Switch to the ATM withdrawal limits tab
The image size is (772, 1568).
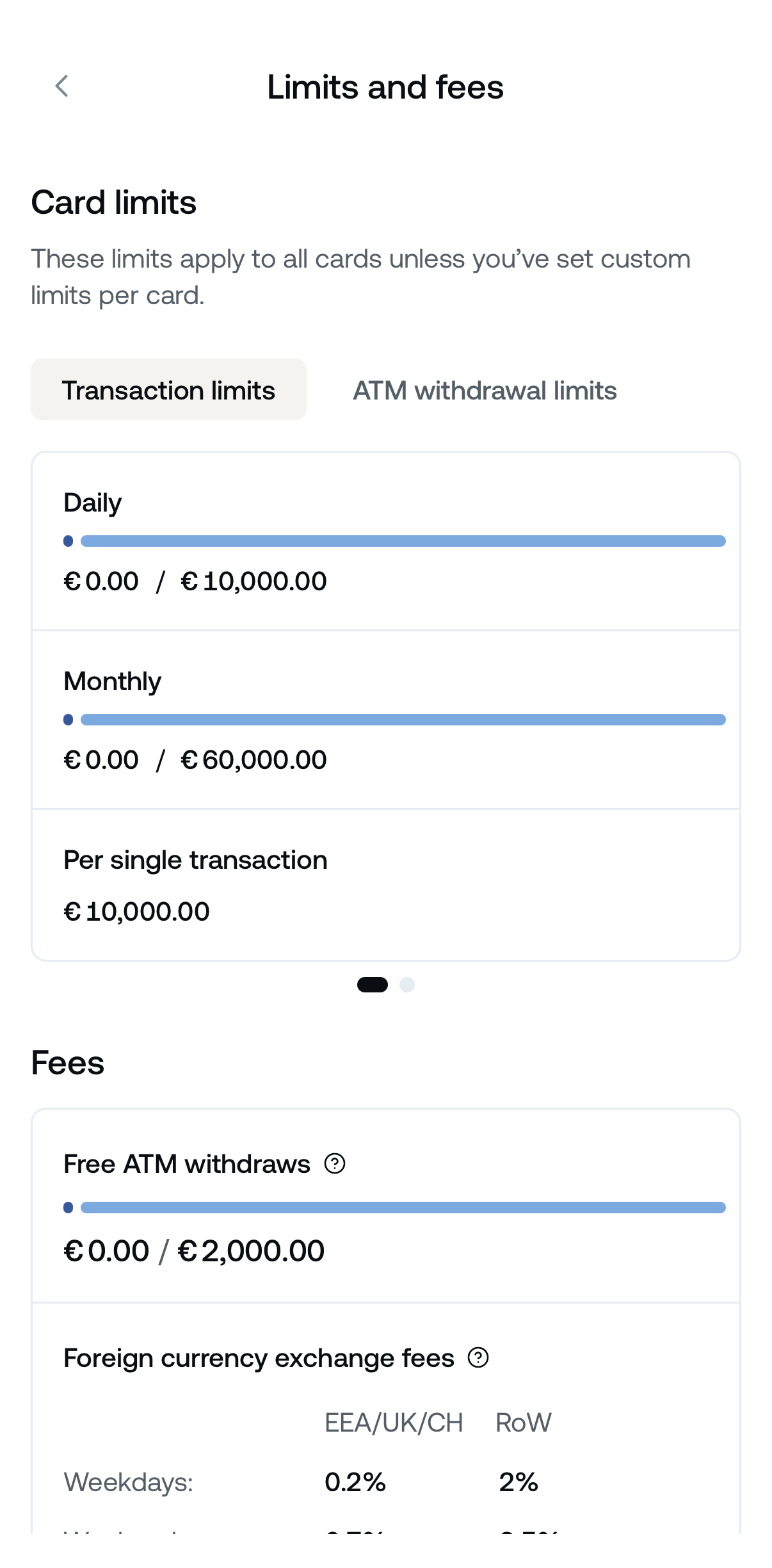pyautogui.click(x=485, y=390)
